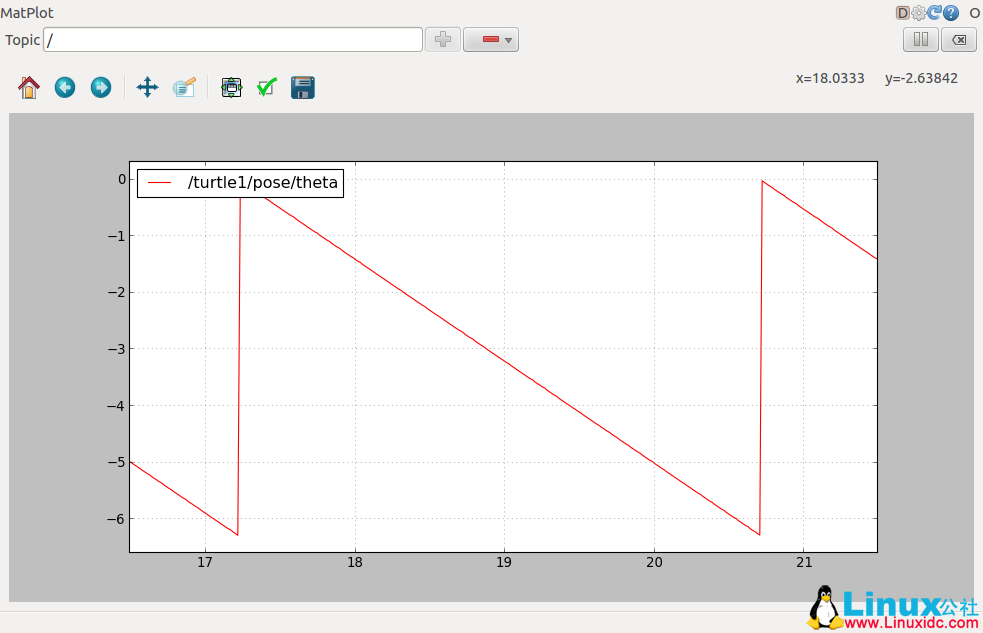983x633 pixels.
Task: Open the gear configuration icon in title bar
Action: [x=918, y=13]
